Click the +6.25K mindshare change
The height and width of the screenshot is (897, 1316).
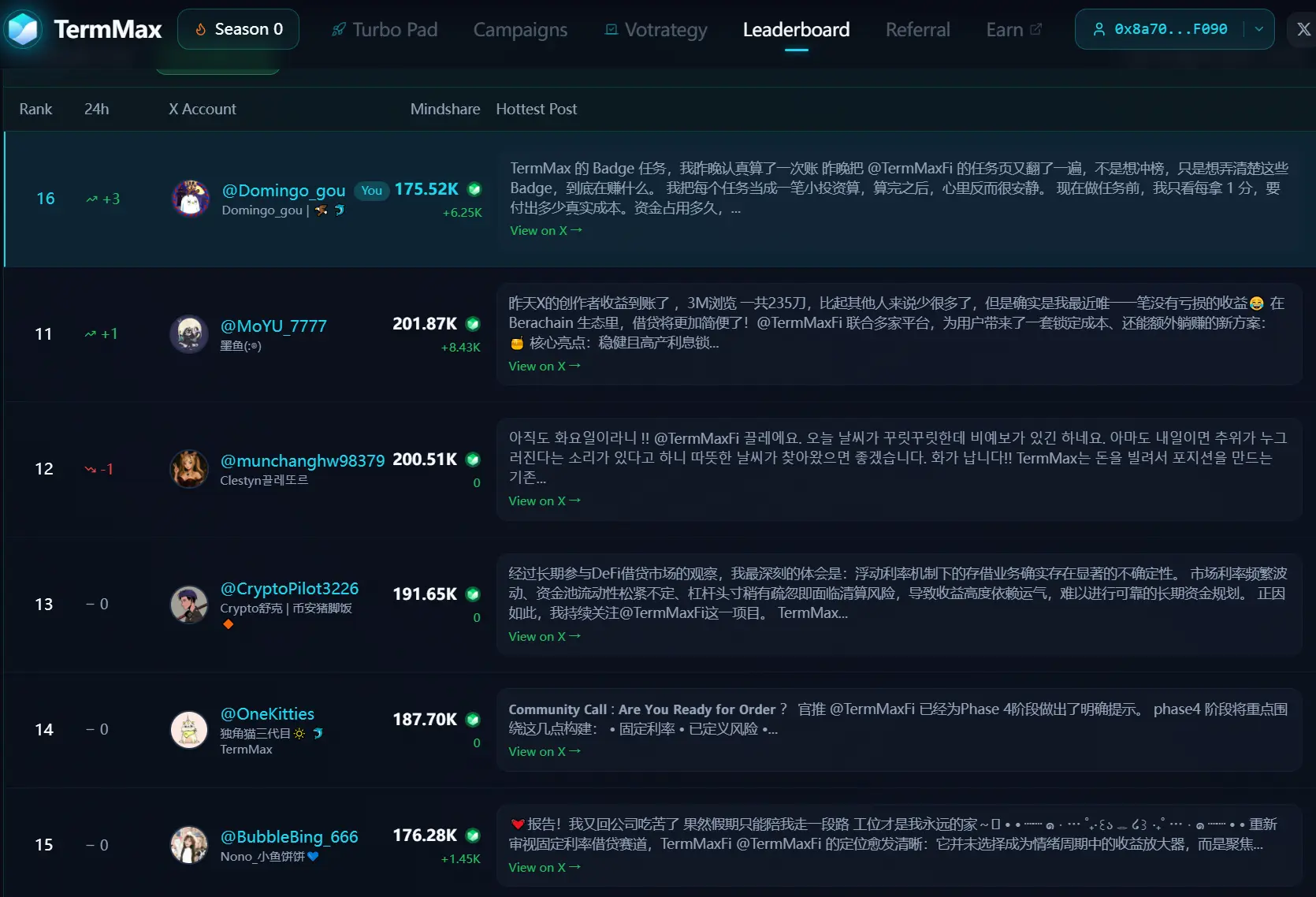pyautogui.click(x=463, y=213)
